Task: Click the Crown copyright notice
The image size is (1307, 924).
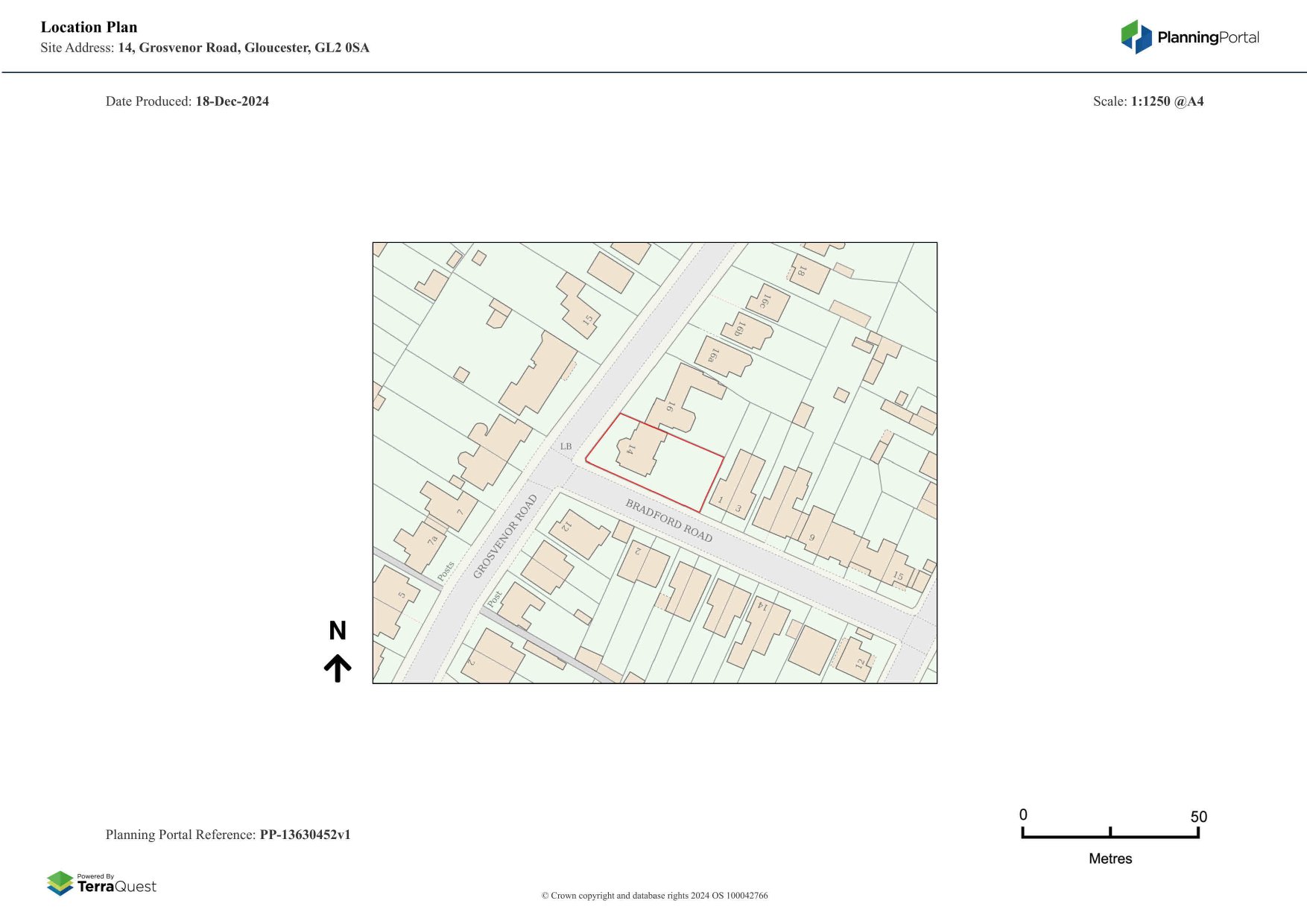Action: click(654, 896)
